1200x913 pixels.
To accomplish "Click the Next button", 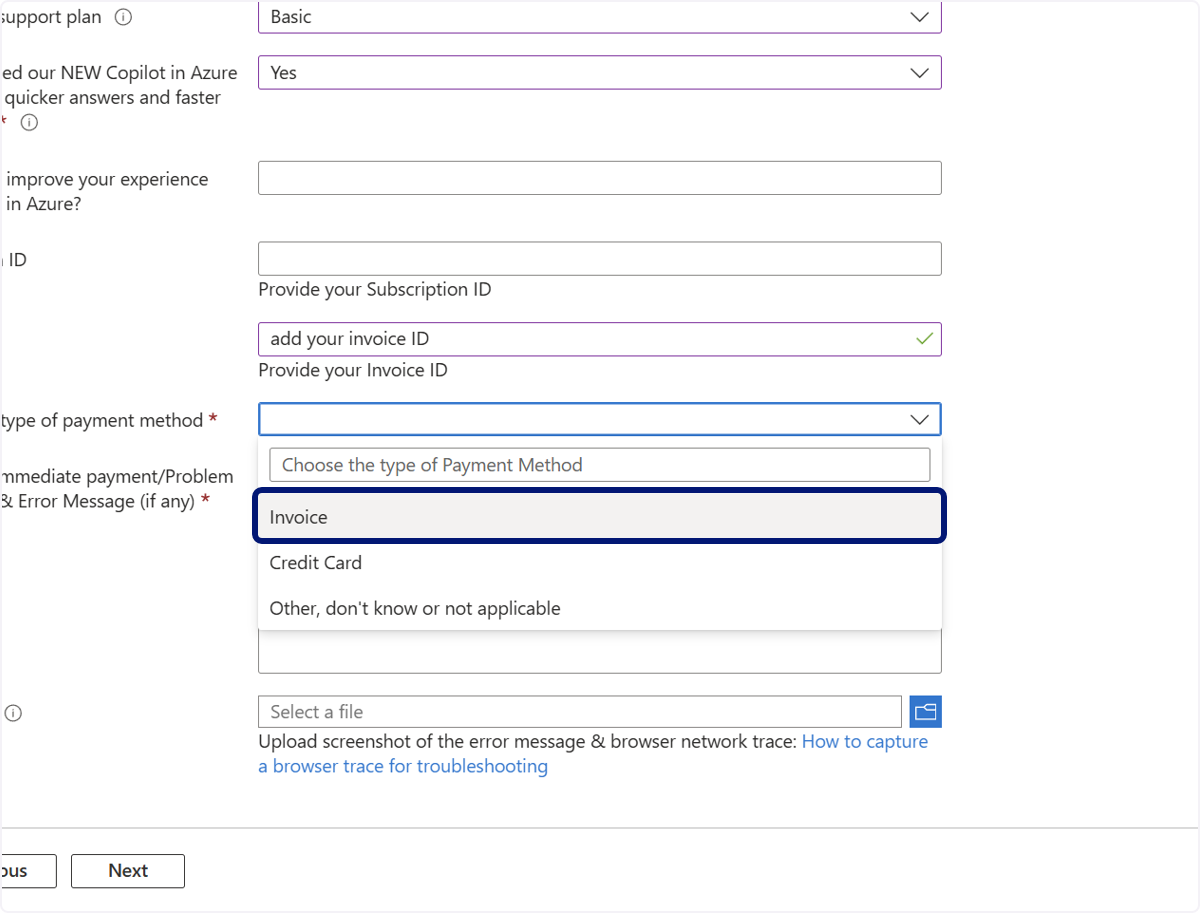I will pyautogui.click(x=128, y=871).
